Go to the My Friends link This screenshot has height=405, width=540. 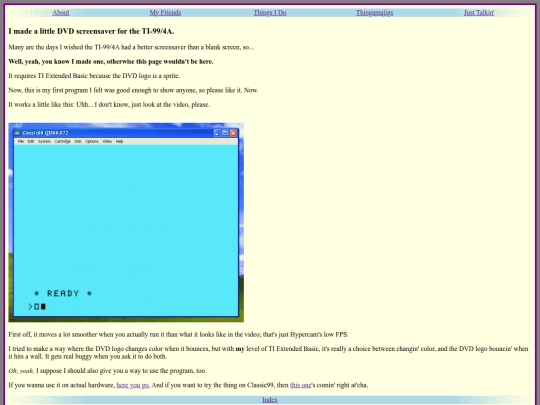point(165,13)
